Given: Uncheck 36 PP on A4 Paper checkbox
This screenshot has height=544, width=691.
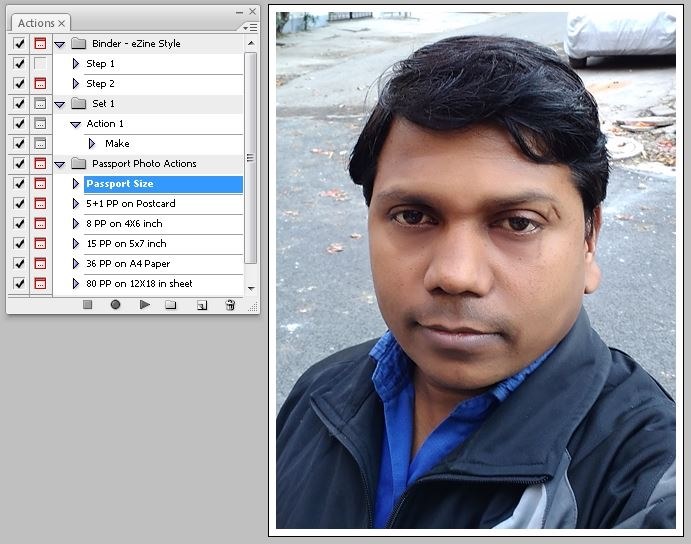Looking at the screenshot, I should (19, 263).
